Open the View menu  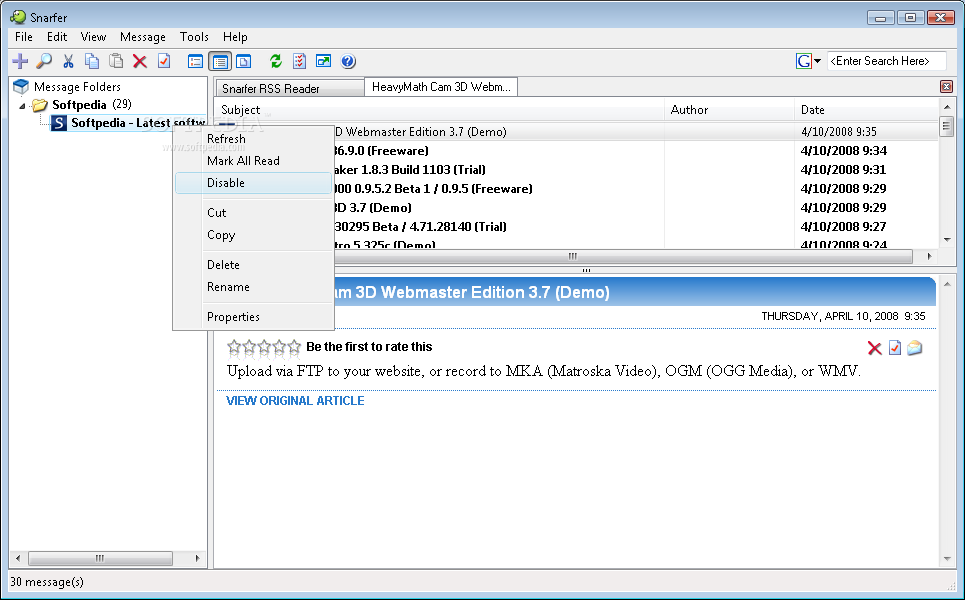point(94,37)
